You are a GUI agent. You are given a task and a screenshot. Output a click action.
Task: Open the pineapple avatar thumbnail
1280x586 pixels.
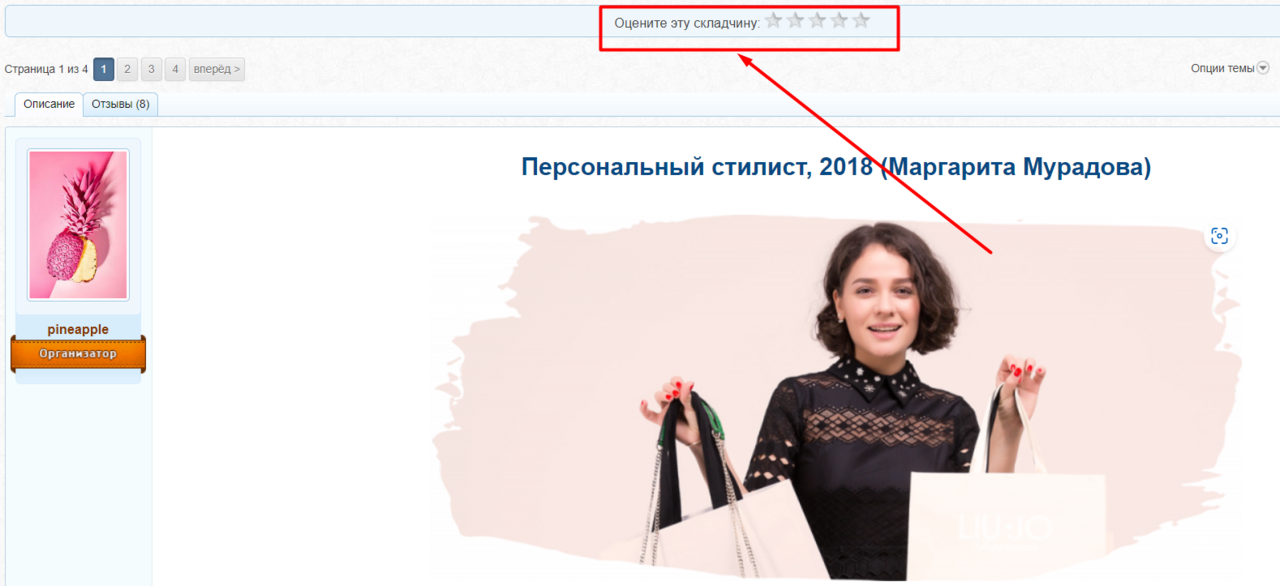pos(78,225)
